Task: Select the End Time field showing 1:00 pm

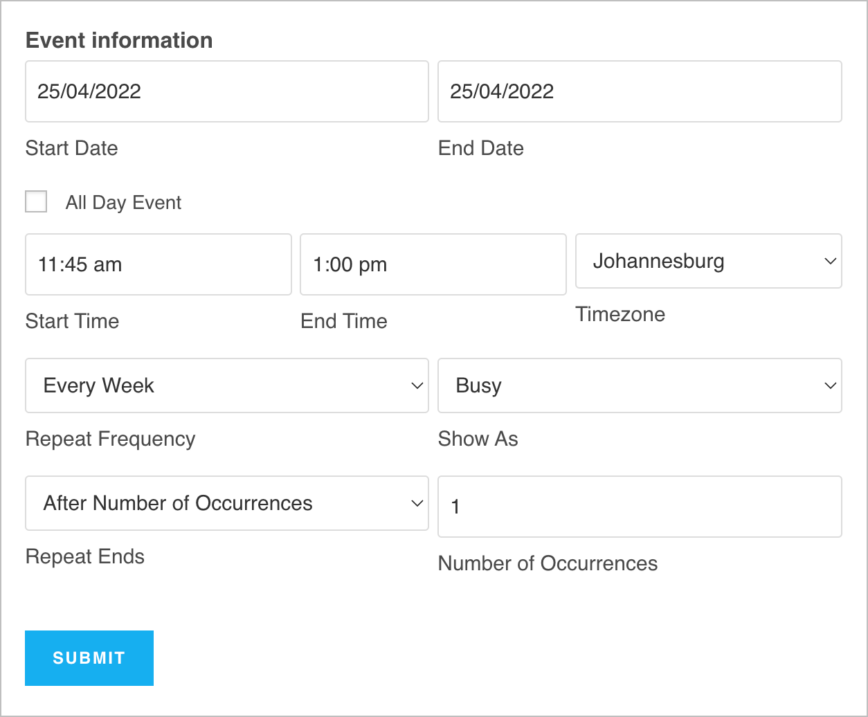Action: (433, 264)
